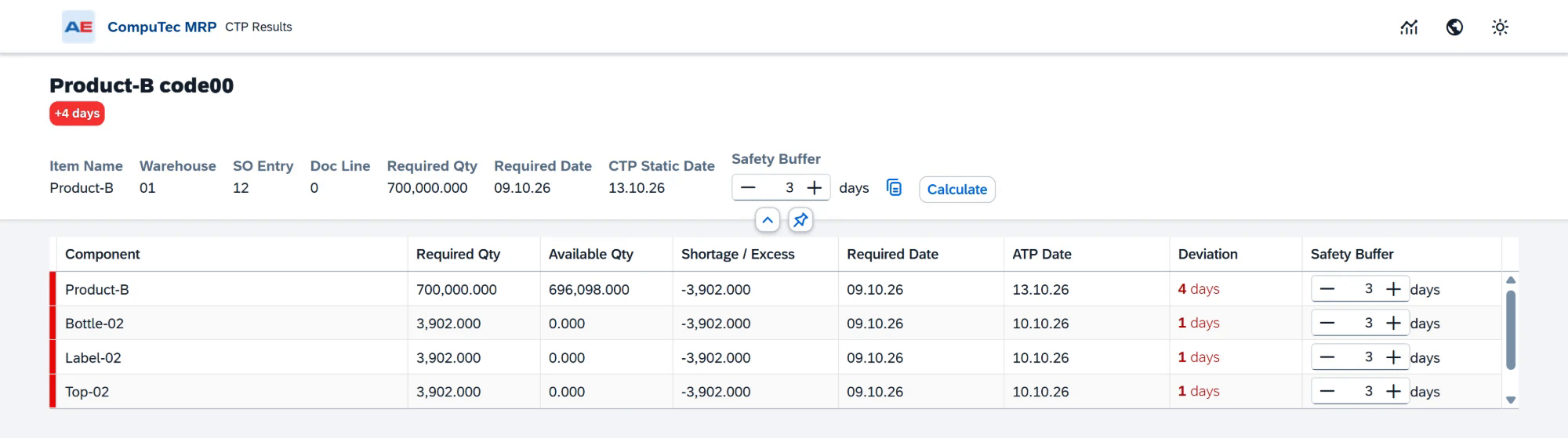Viewport: 1568px width, 438px height.
Task: Increase header Safety Buffer with plus
Action: (x=815, y=187)
